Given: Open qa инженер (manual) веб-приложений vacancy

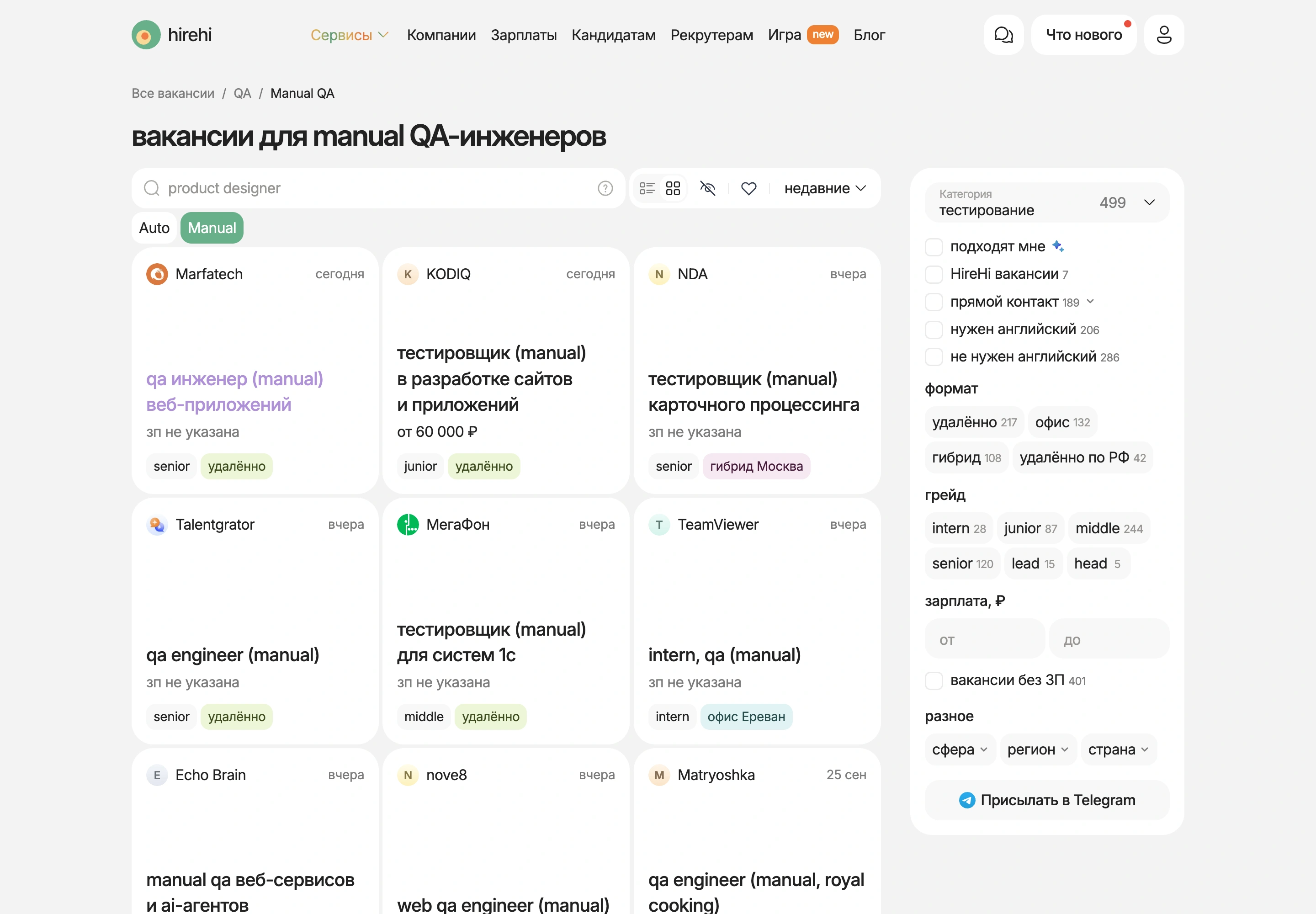Looking at the screenshot, I should click(x=235, y=392).
